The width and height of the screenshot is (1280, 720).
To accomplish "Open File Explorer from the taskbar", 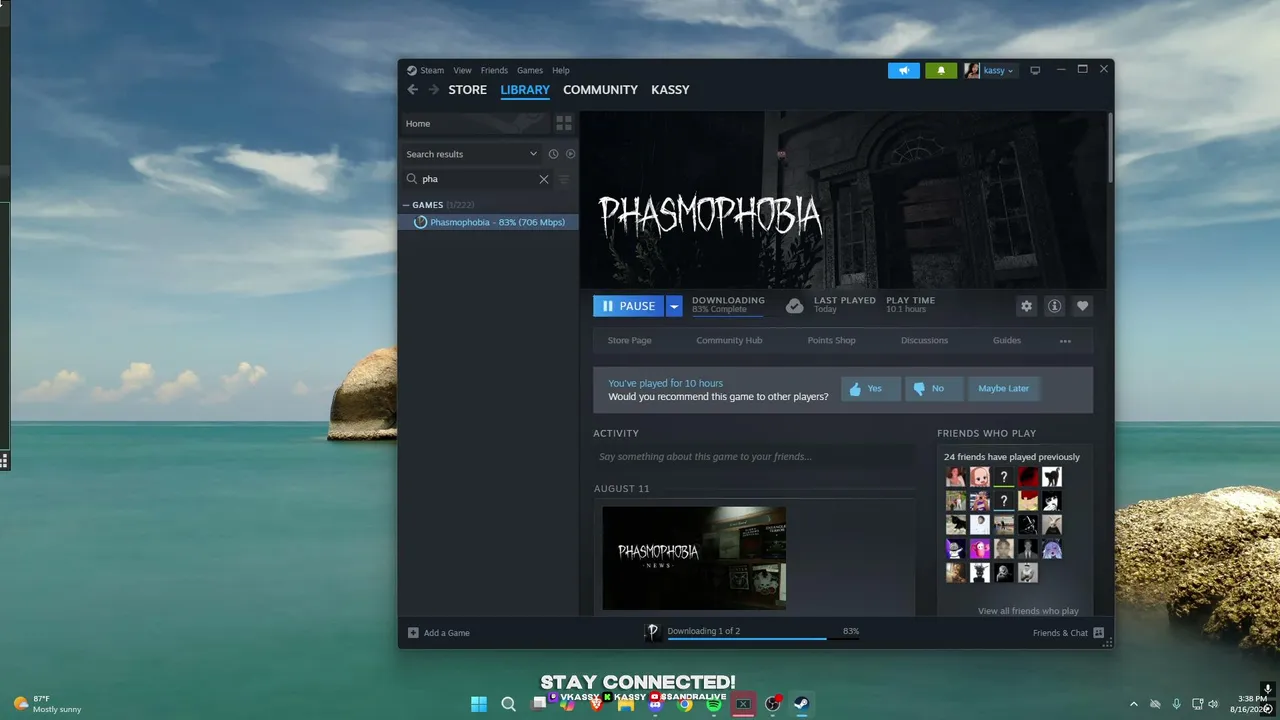I will click(x=626, y=704).
